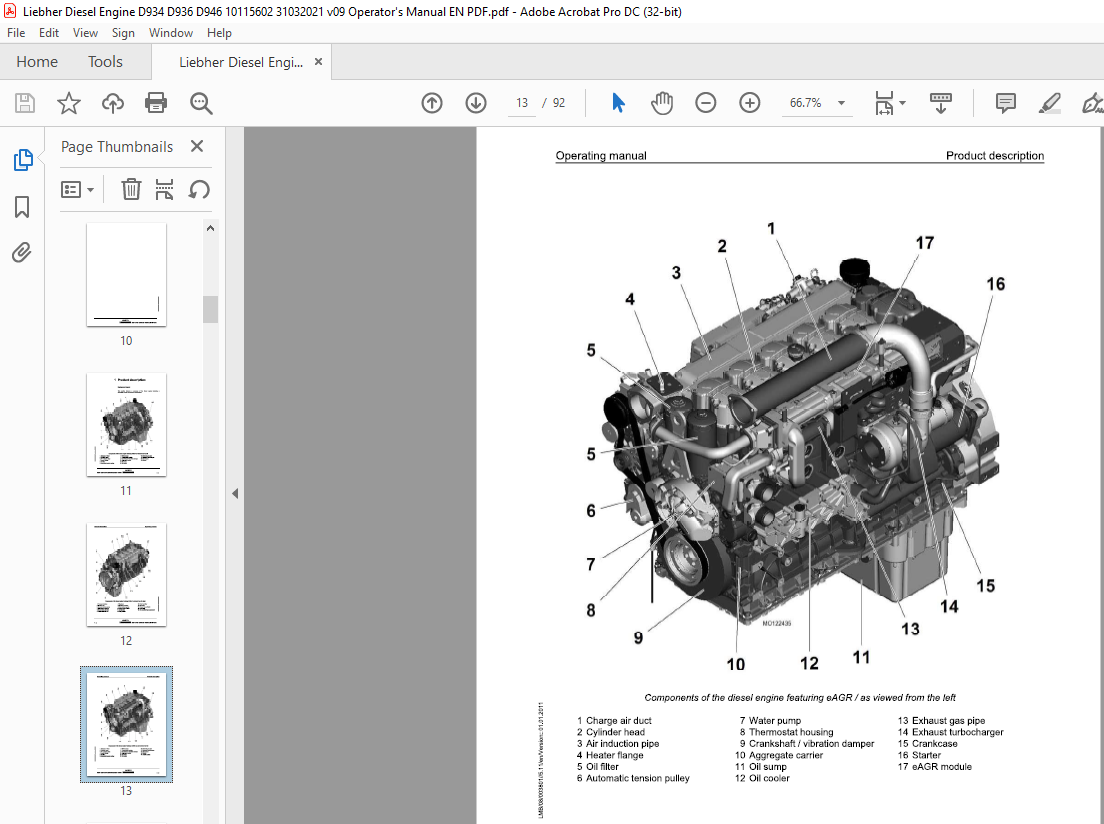Collapse the navigation pane arrow
The width and height of the screenshot is (1104, 824).
tap(234, 494)
